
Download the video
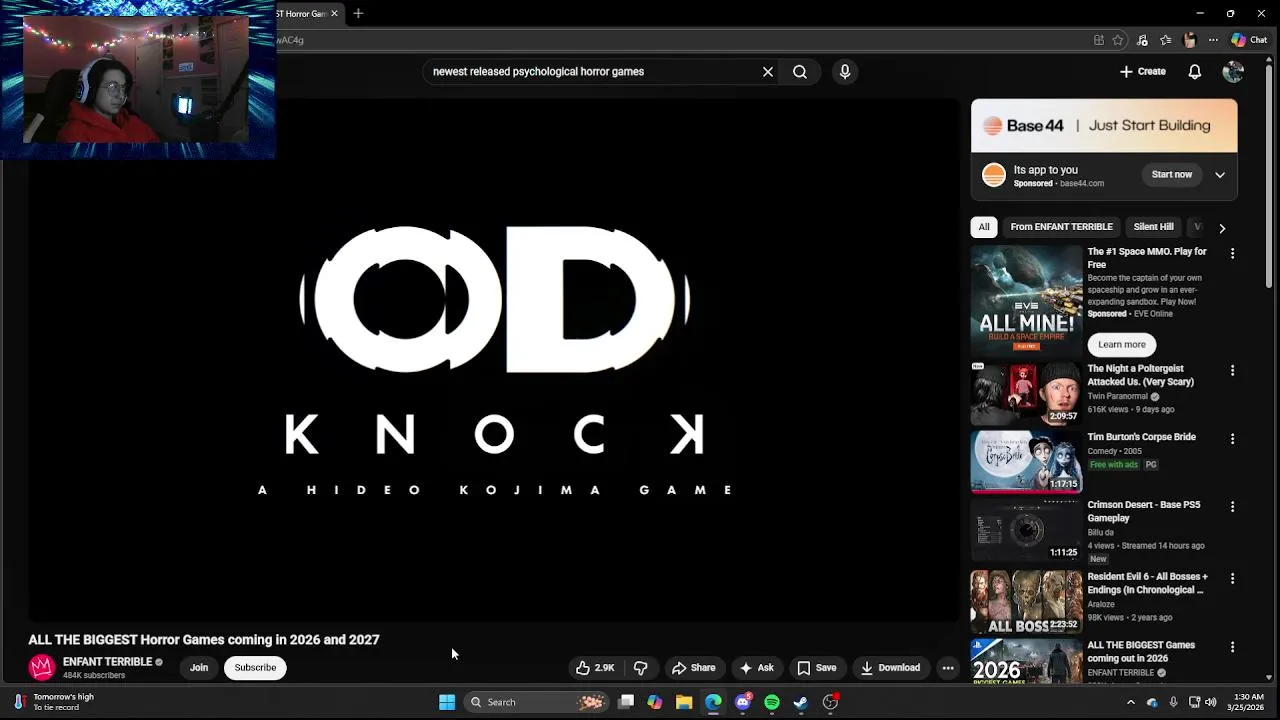click(890, 668)
